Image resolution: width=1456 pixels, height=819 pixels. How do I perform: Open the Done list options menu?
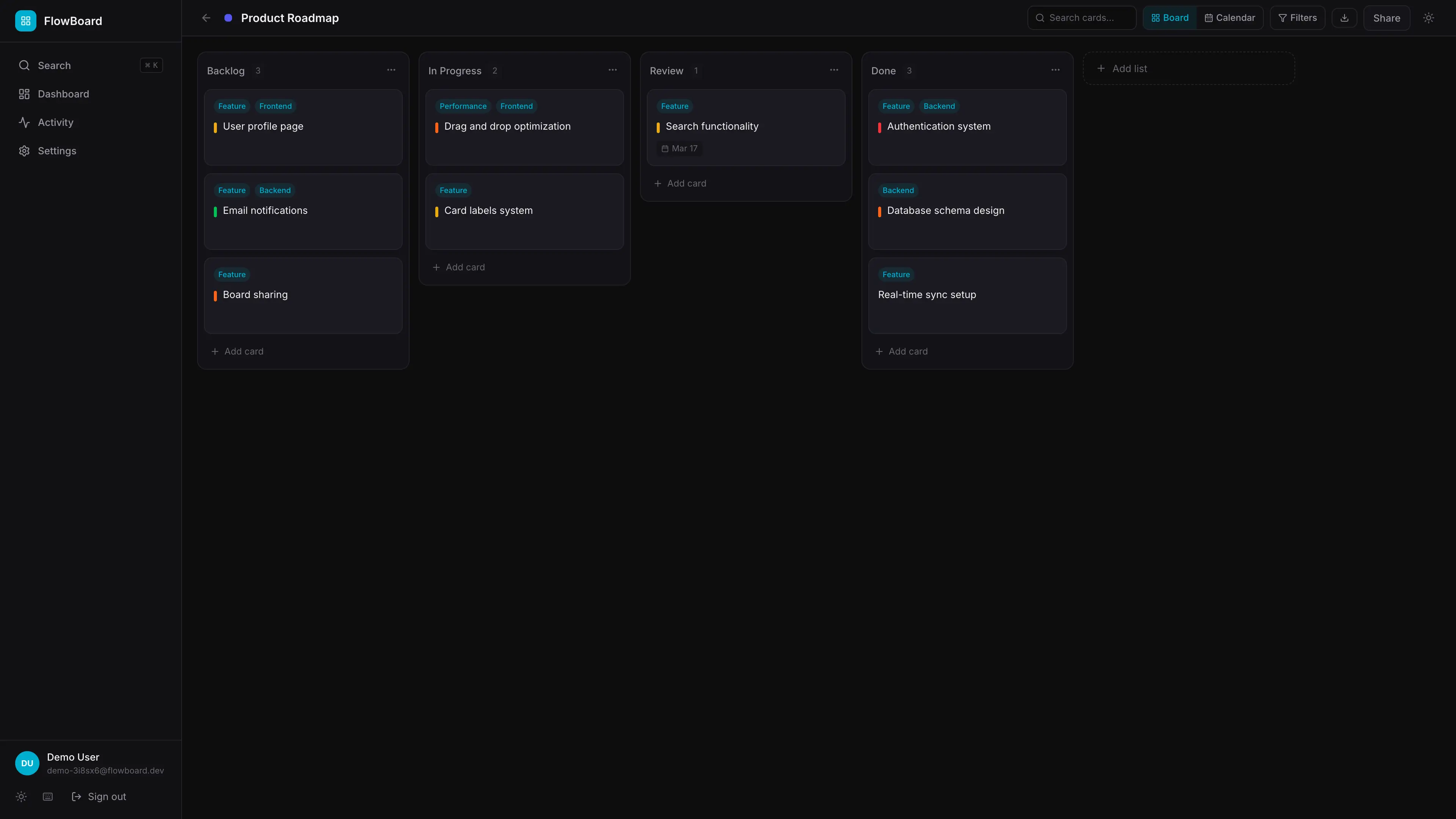pyautogui.click(x=1056, y=69)
